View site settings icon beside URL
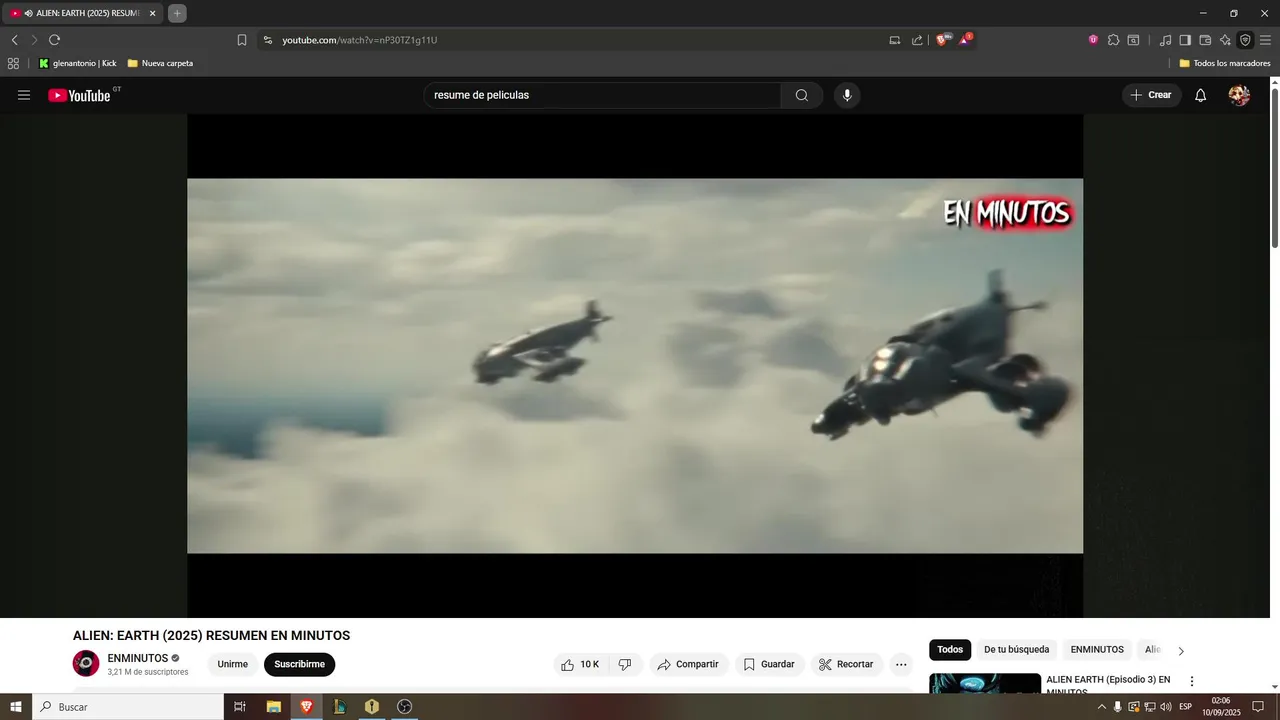Screen dimensions: 1280x720 click(267, 40)
